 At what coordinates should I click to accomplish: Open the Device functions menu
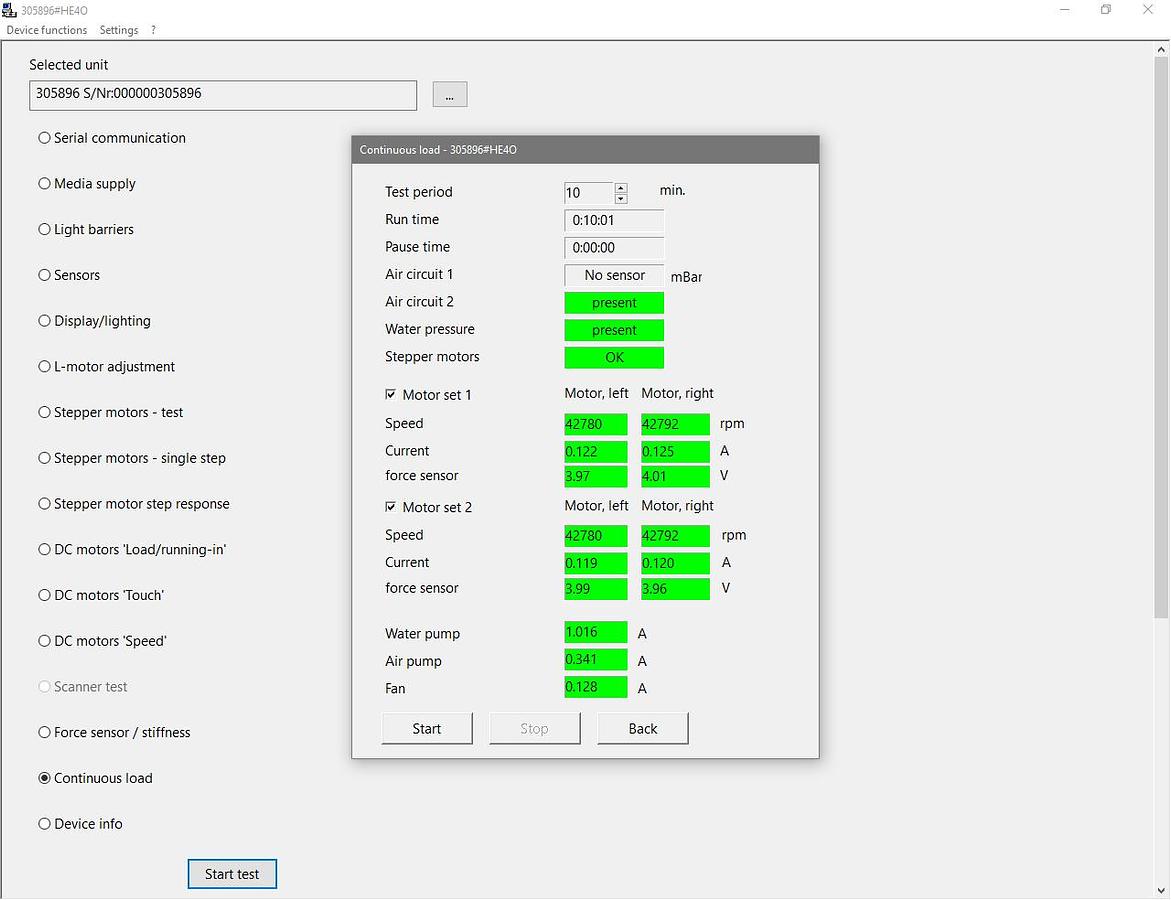[47, 30]
